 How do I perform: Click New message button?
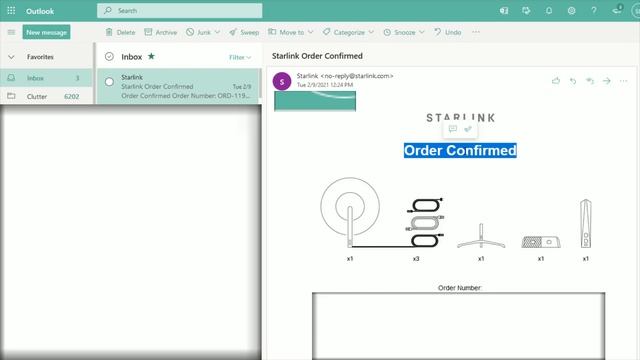pyautogui.click(x=46, y=32)
